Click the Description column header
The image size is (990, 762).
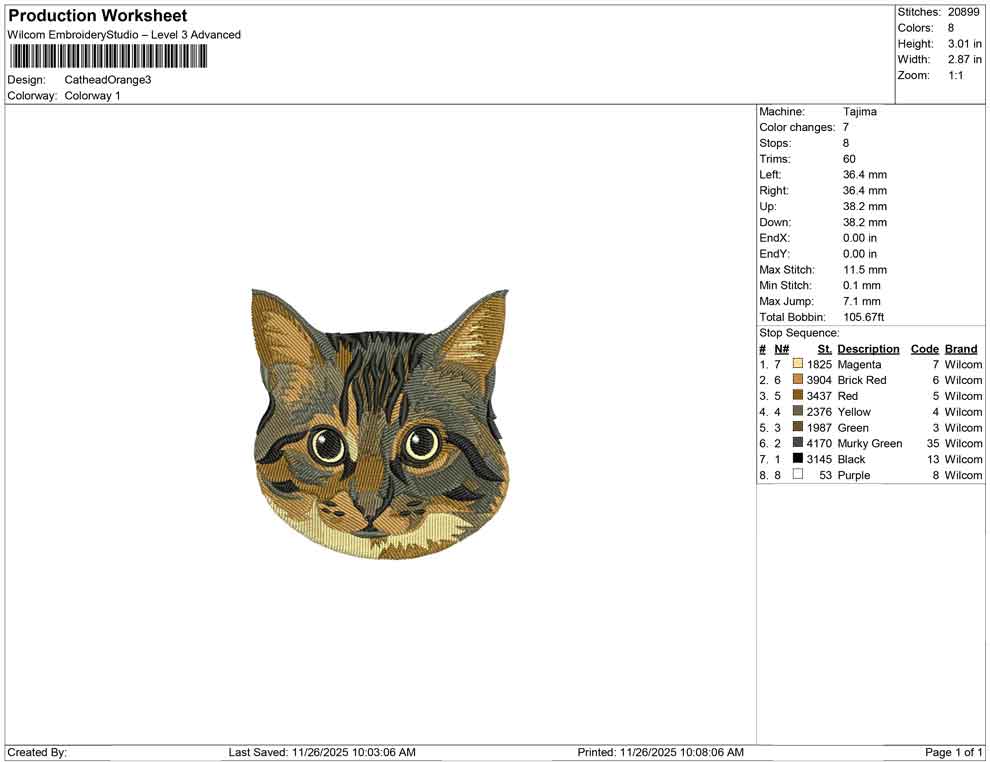(868, 348)
